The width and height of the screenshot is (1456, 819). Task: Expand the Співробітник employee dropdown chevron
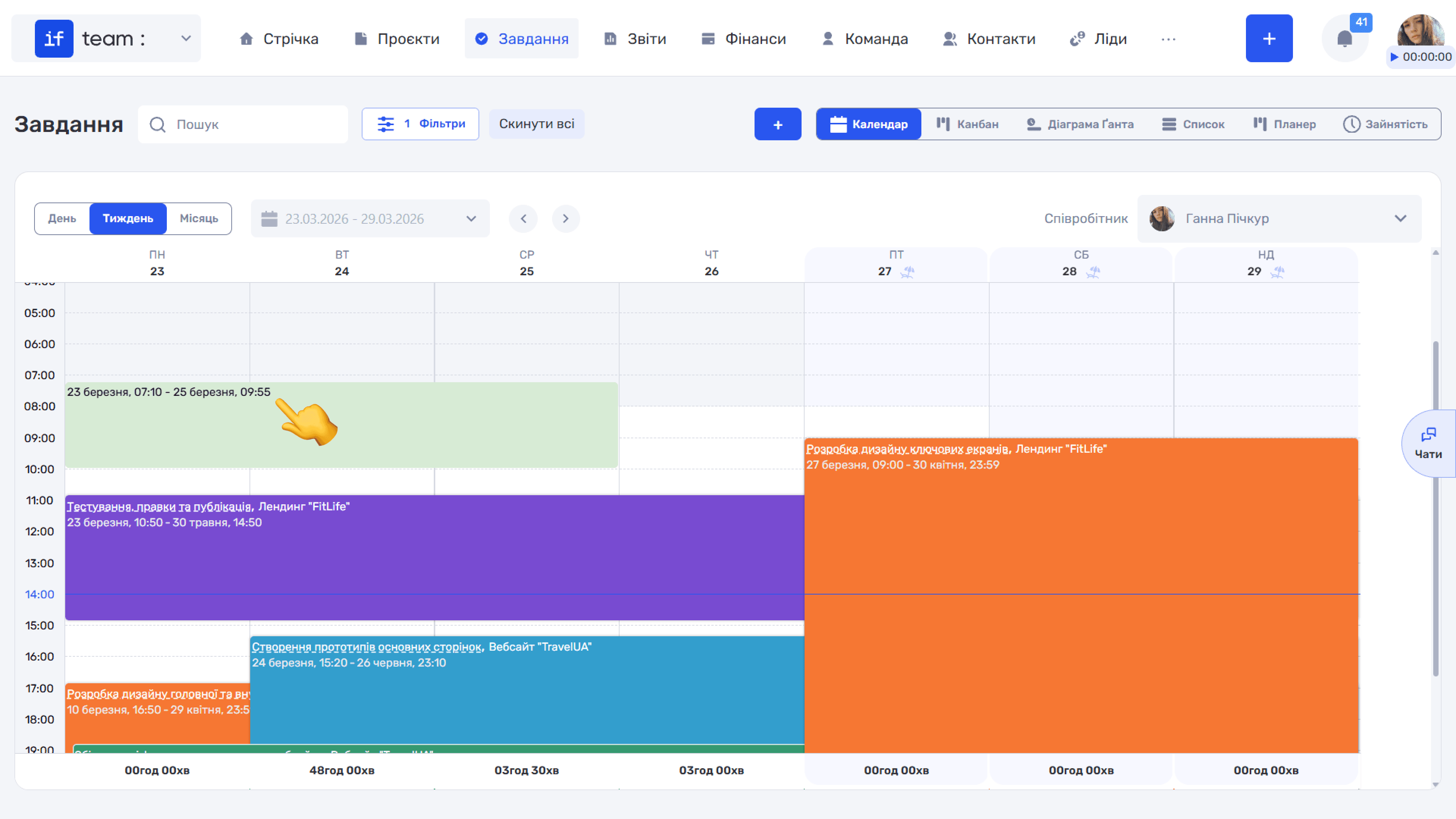coord(1400,219)
